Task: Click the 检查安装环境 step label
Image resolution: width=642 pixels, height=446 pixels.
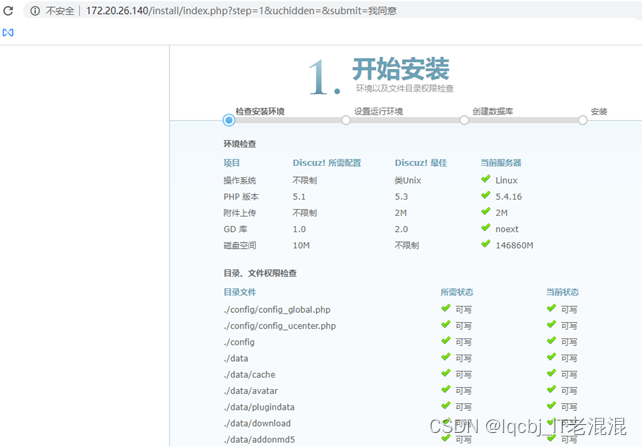Action: (x=260, y=111)
